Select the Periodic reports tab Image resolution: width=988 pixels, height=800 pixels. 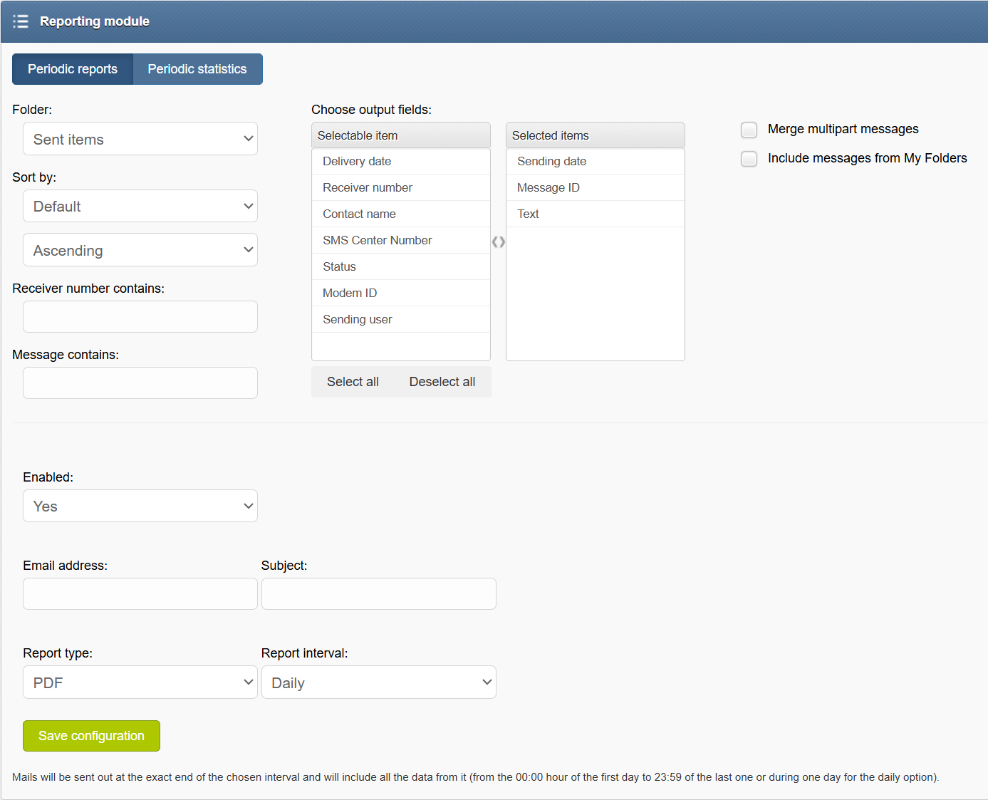pyautogui.click(x=72, y=69)
